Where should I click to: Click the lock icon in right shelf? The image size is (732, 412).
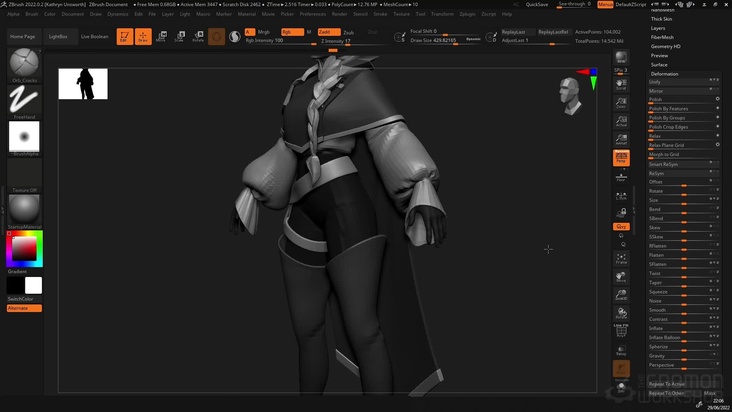pyautogui.click(x=621, y=213)
